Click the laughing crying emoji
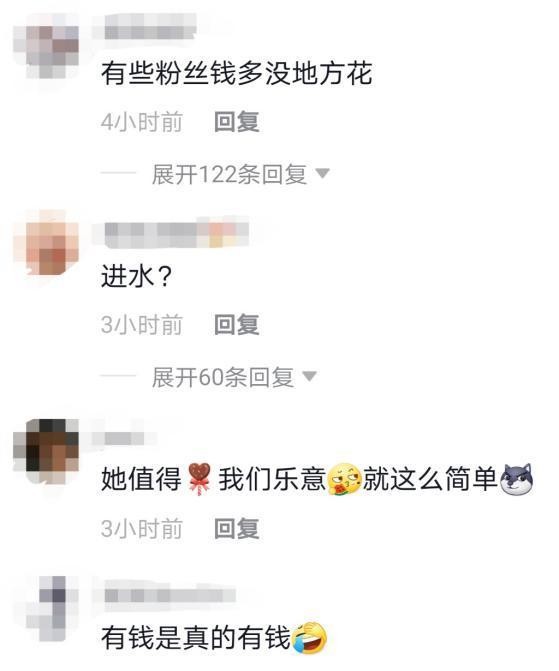The height and width of the screenshot is (671, 559). 310,637
